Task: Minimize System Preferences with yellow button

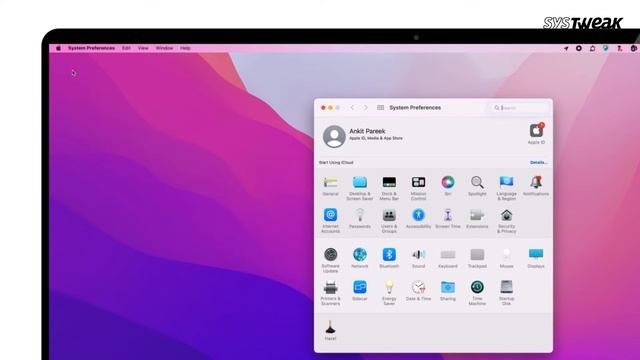Action: pos(330,108)
